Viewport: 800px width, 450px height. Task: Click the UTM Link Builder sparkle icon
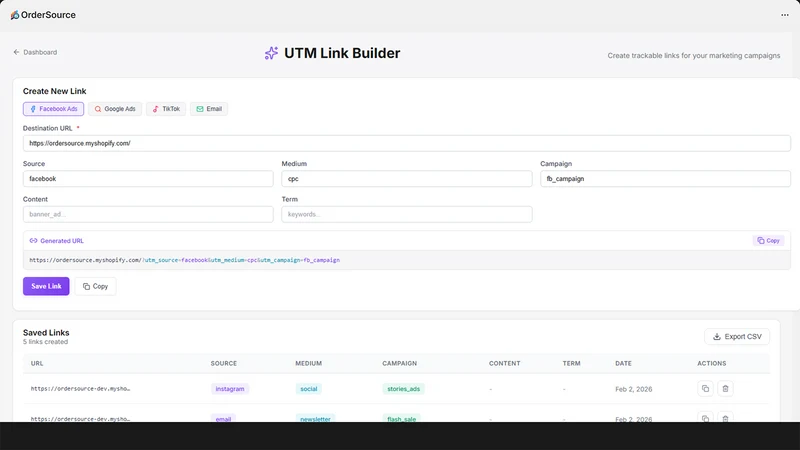tap(271, 53)
